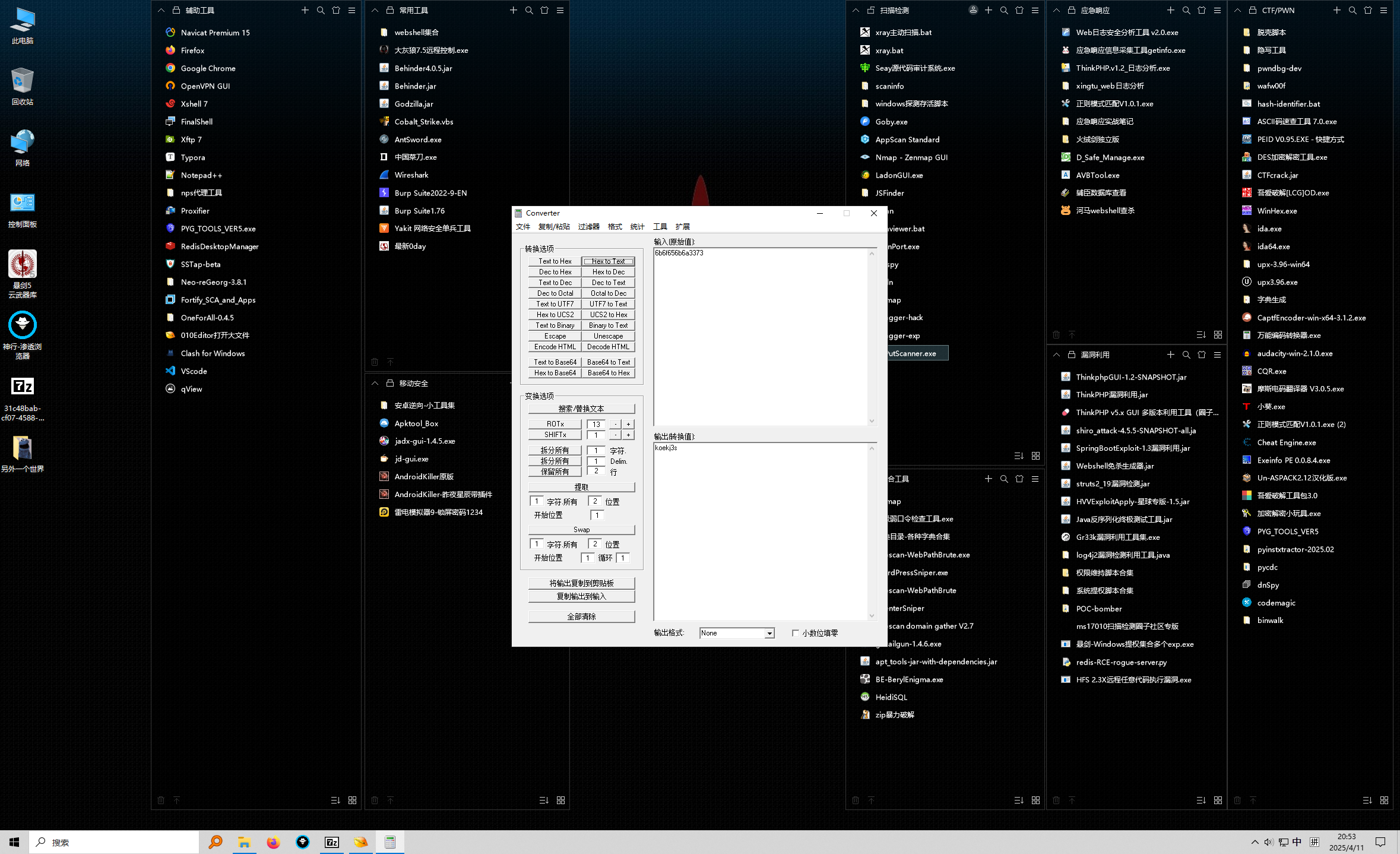Open the 输出格式 None dropdown

(769, 633)
